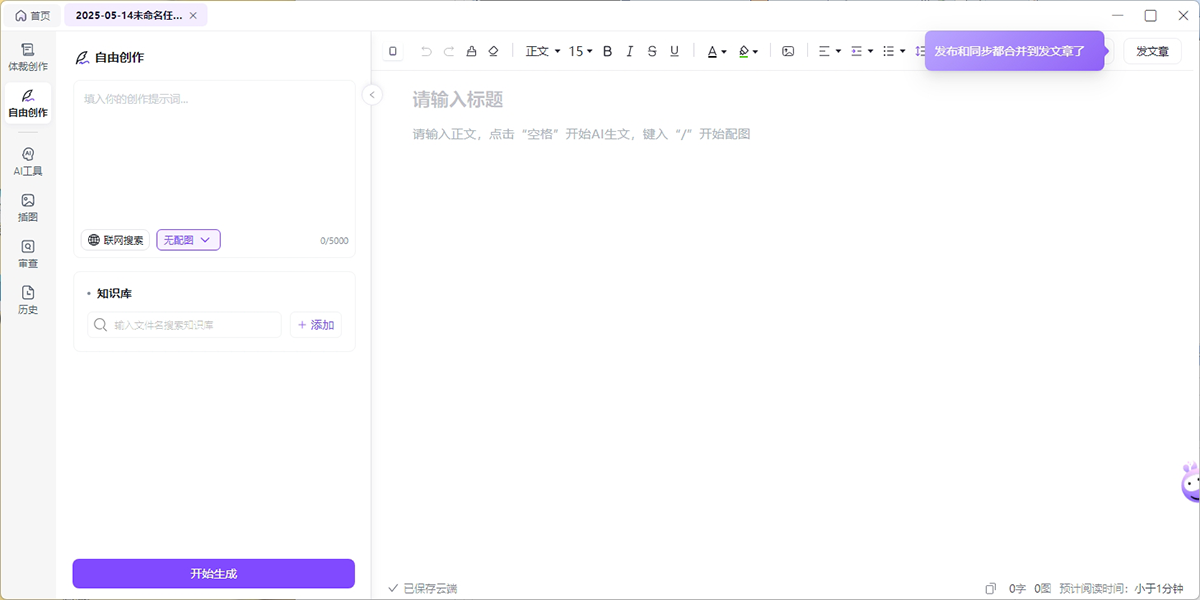
Task: Open the AI工具 panel
Action: coord(28,161)
